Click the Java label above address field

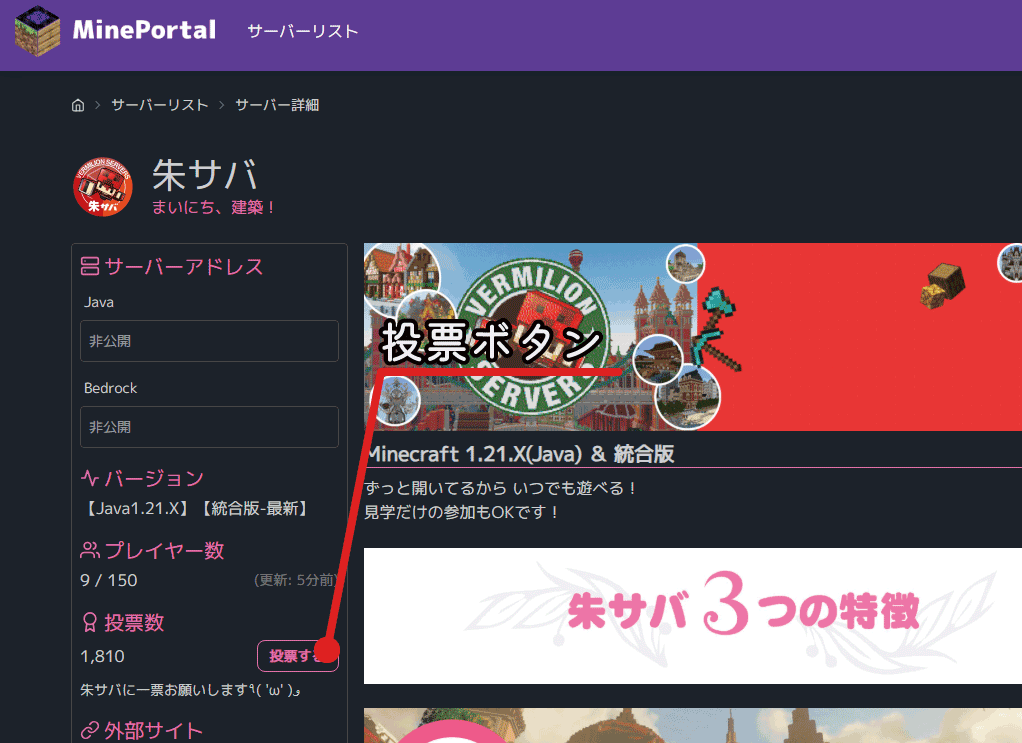coord(99,302)
